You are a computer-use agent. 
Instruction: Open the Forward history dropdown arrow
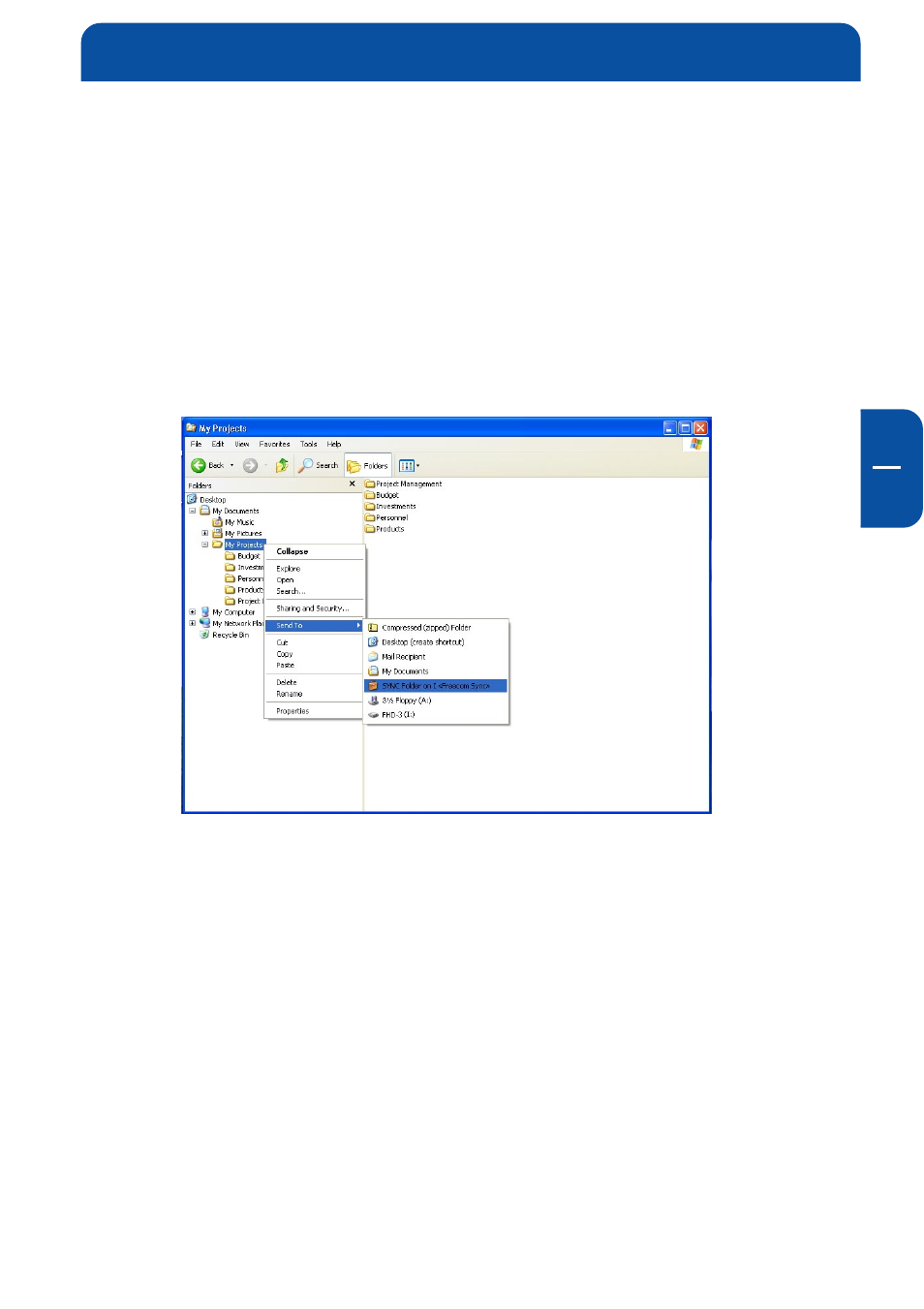coord(265,466)
